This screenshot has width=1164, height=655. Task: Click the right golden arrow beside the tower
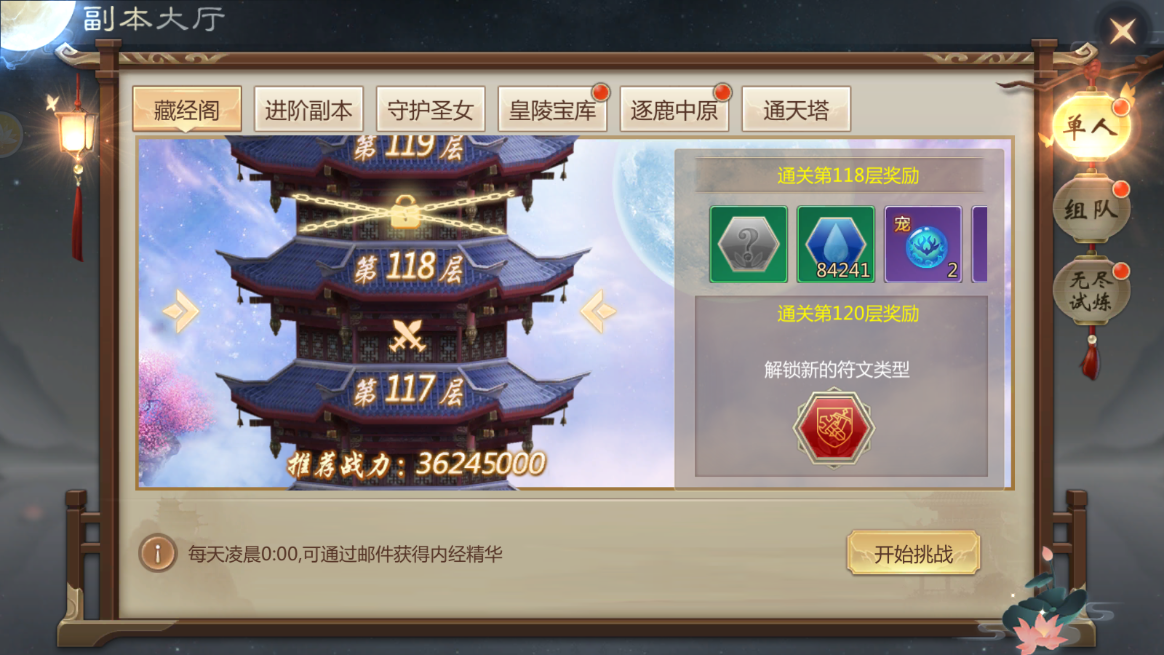click(598, 311)
